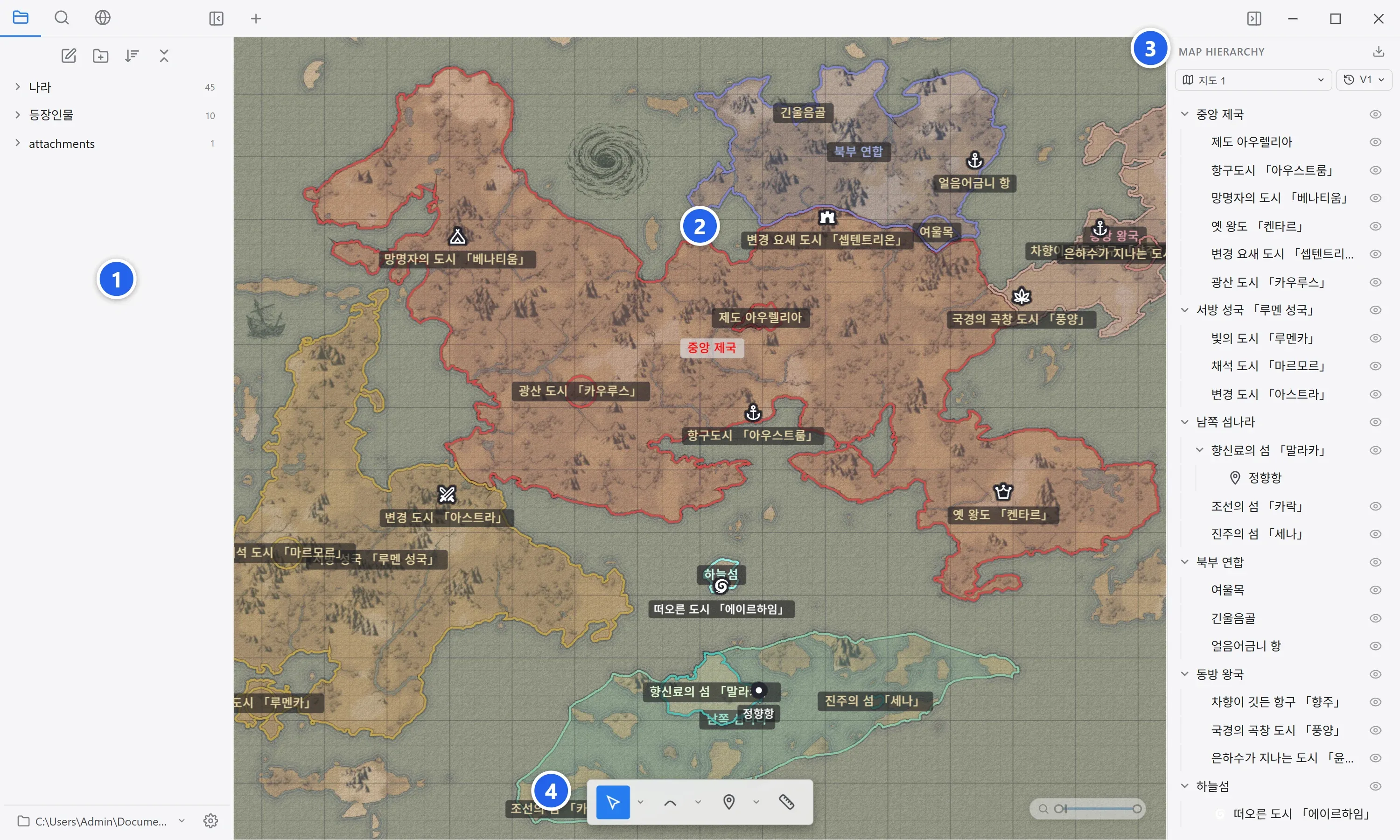Click the 중앙 제국 label on map
Screen dimensions: 1400x840
click(x=711, y=348)
